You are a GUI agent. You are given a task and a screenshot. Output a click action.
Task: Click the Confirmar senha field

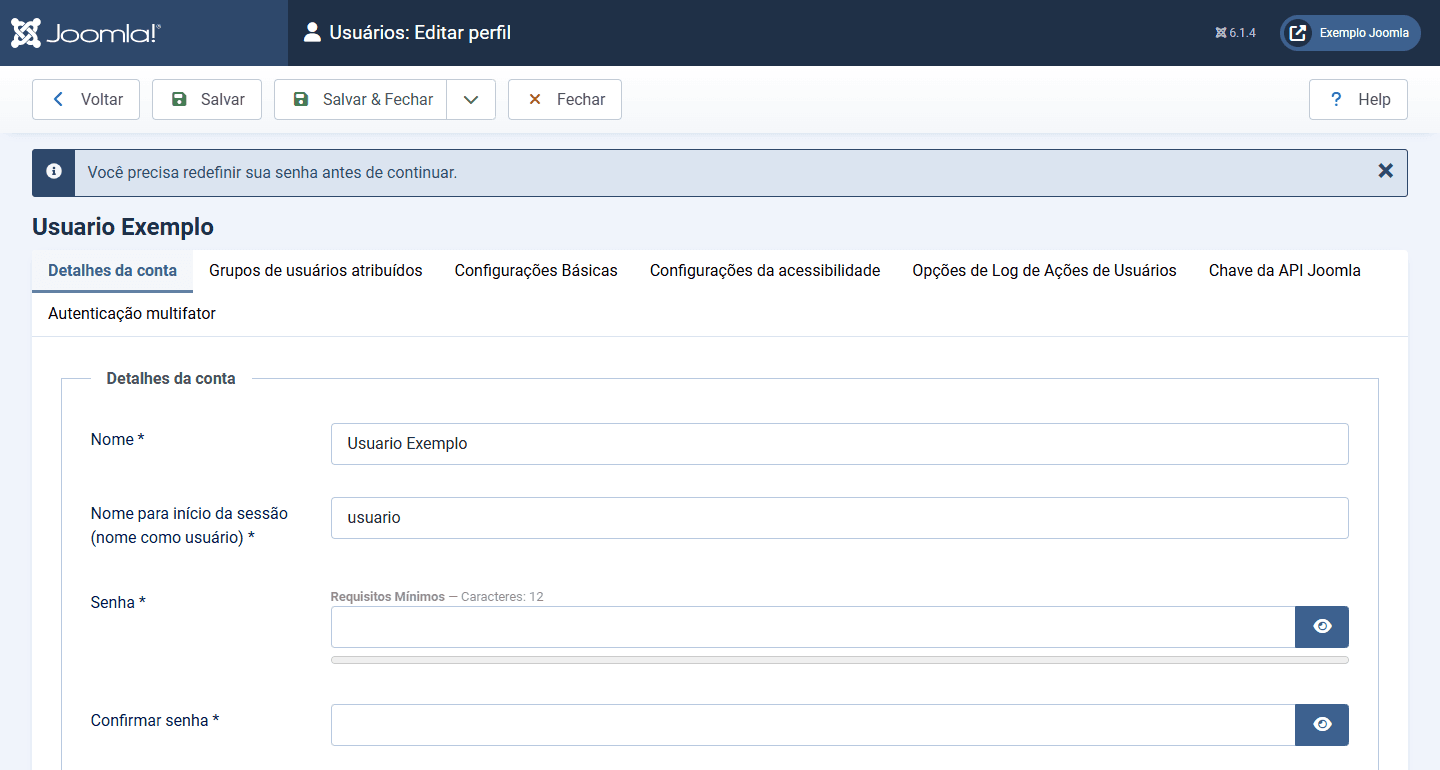(813, 725)
